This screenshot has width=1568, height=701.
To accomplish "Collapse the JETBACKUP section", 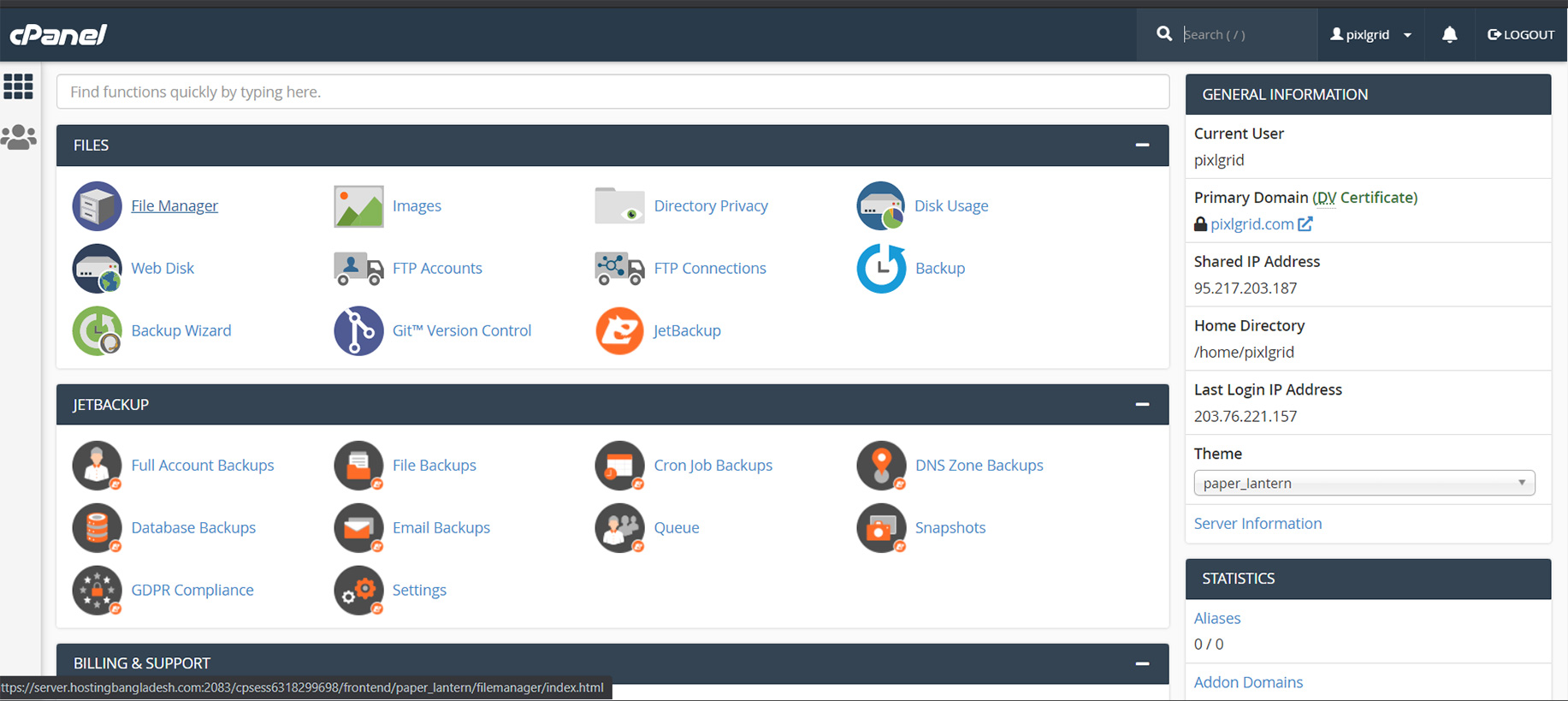I will (x=1142, y=405).
